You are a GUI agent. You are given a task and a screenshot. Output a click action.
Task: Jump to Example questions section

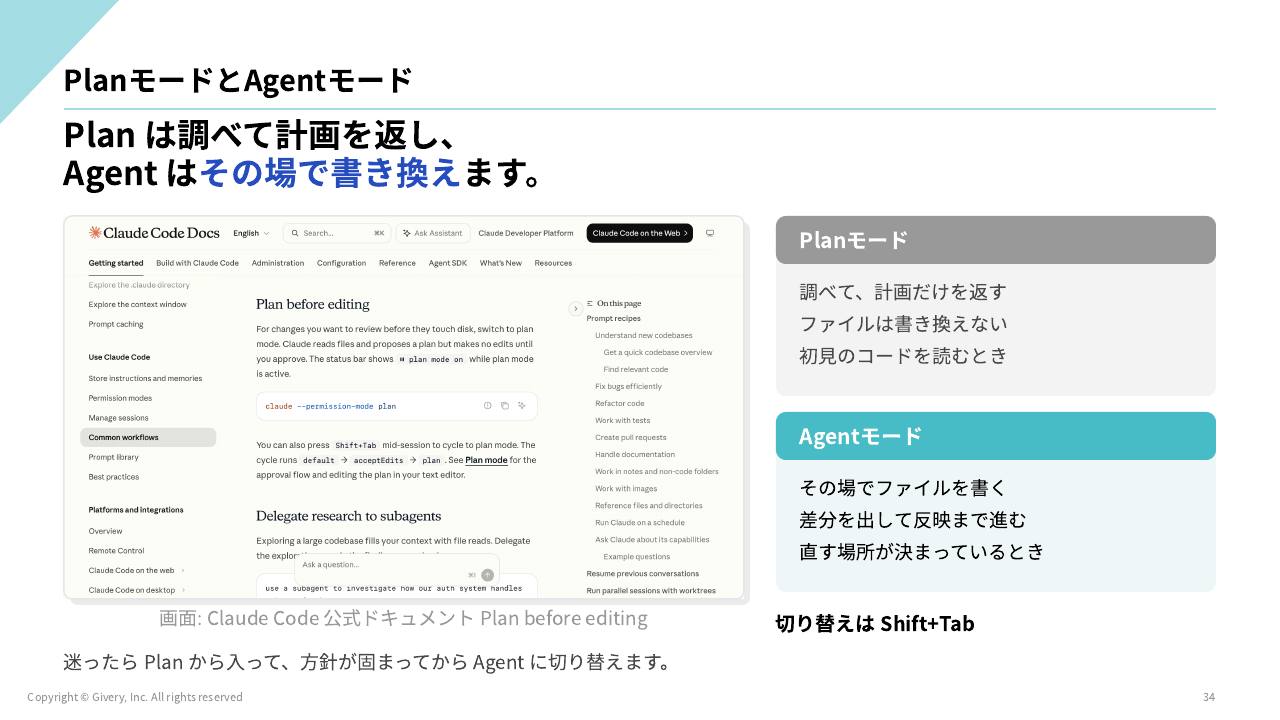[x=637, y=556]
